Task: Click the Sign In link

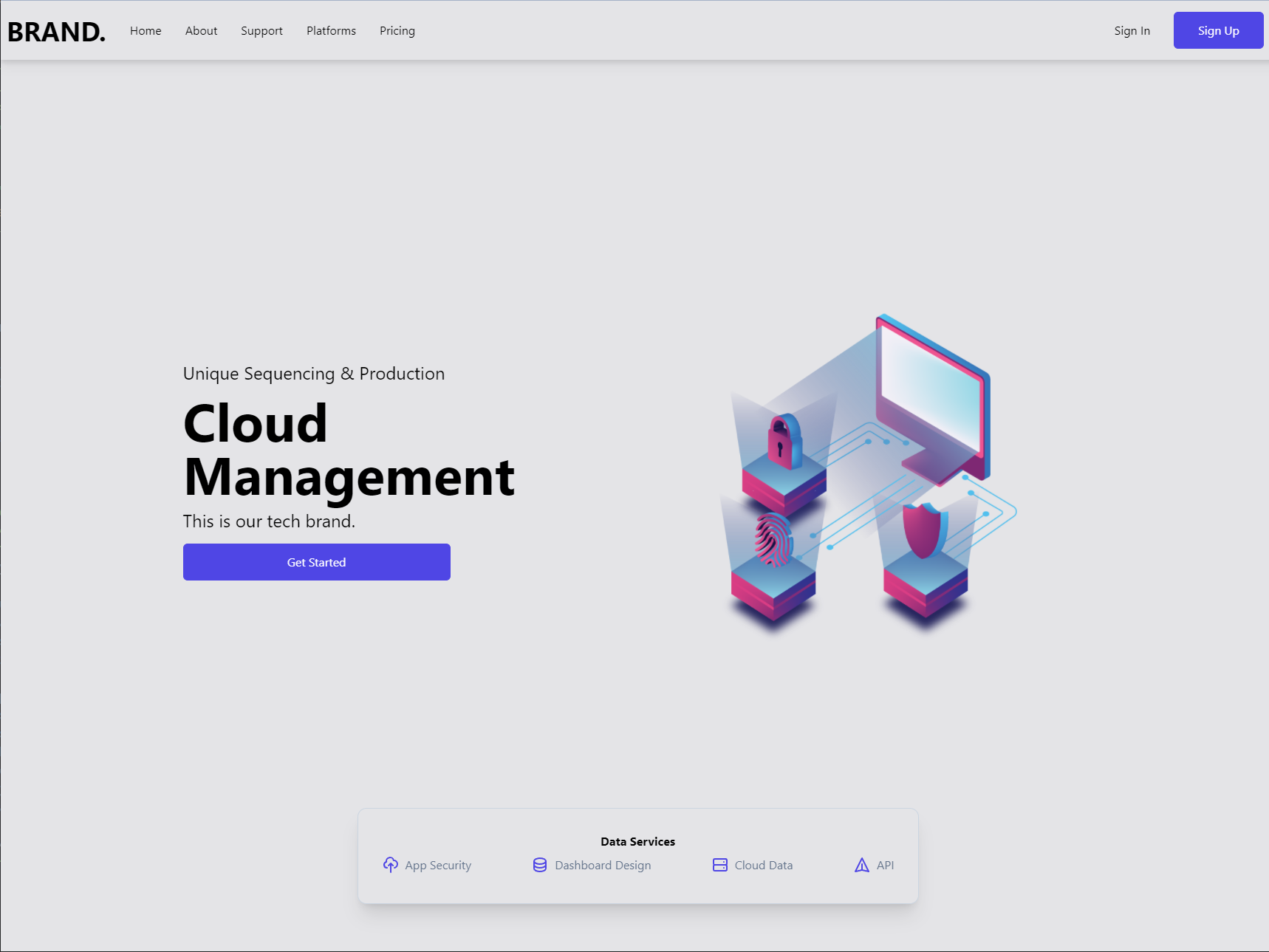Action: (1132, 31)
